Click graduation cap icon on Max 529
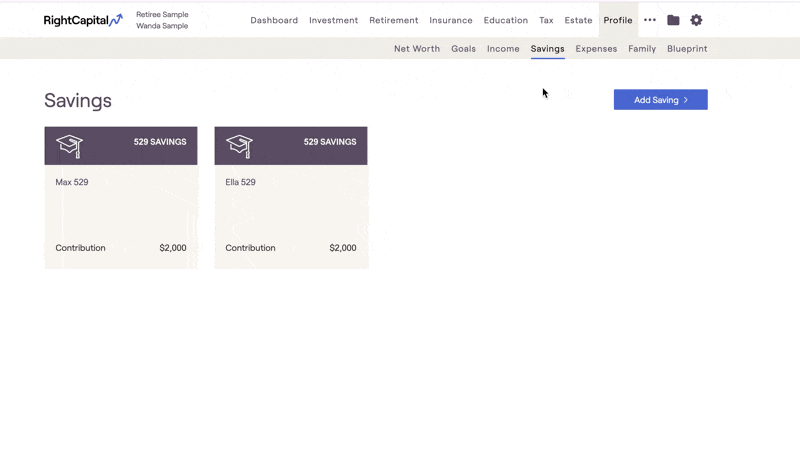The image size is (800, 462). pos(69,146)
